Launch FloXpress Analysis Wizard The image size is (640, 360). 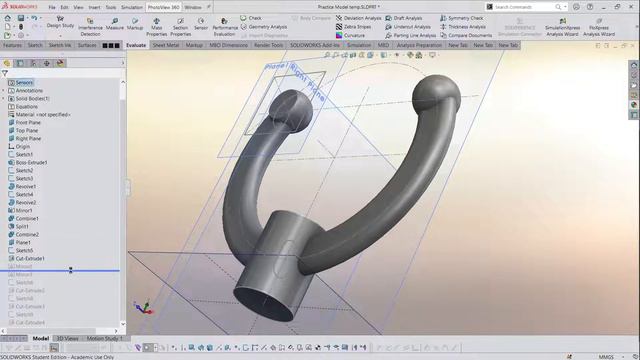[x=599, y=27]
